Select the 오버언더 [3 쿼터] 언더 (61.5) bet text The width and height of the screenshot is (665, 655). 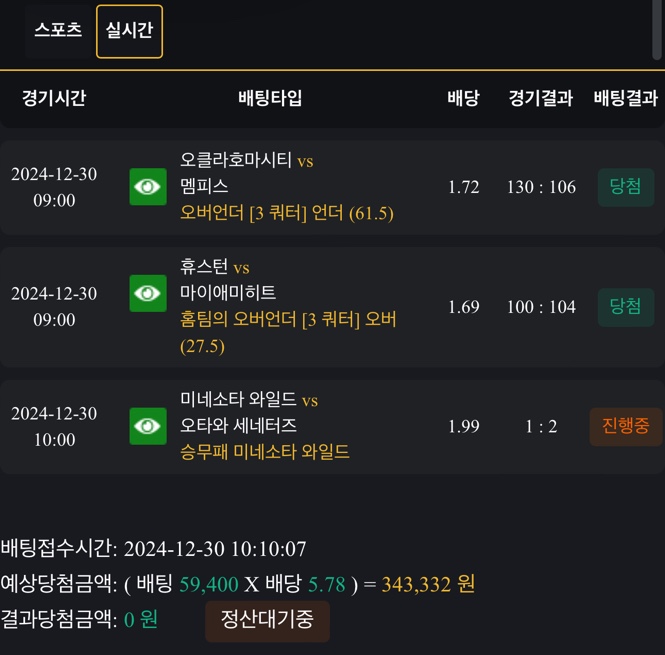pos(287,213)
